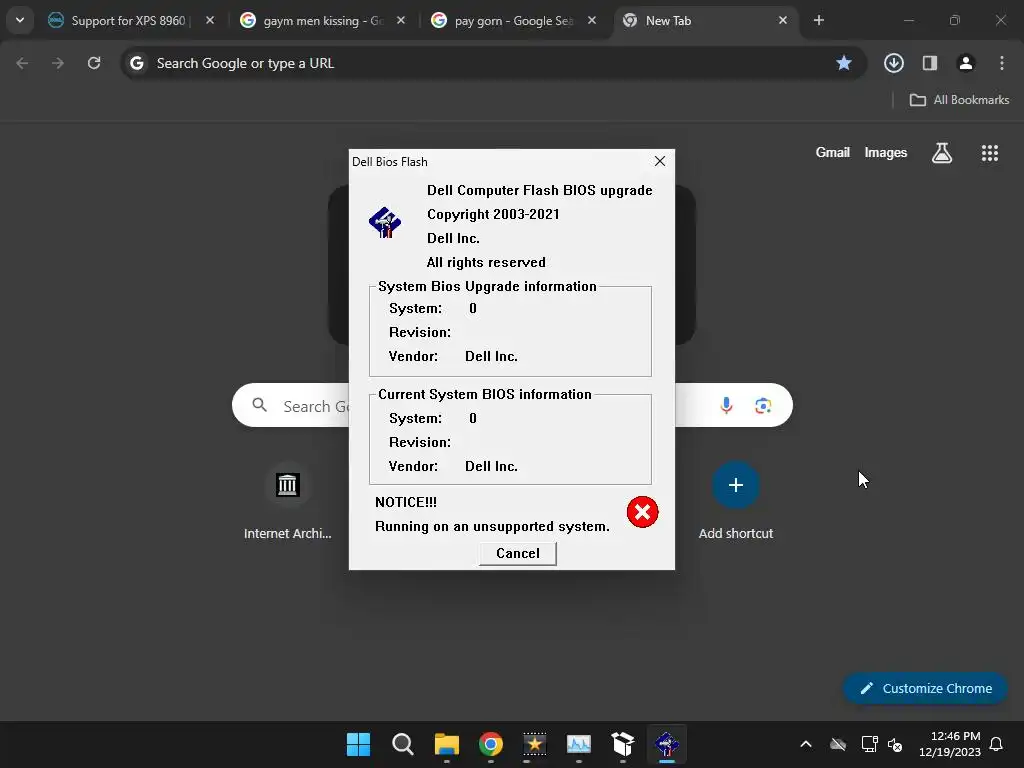Viewport: 1024px width, 768px height.
Task: Open the Chrome downloads icon
Action: tap(893, 63)
